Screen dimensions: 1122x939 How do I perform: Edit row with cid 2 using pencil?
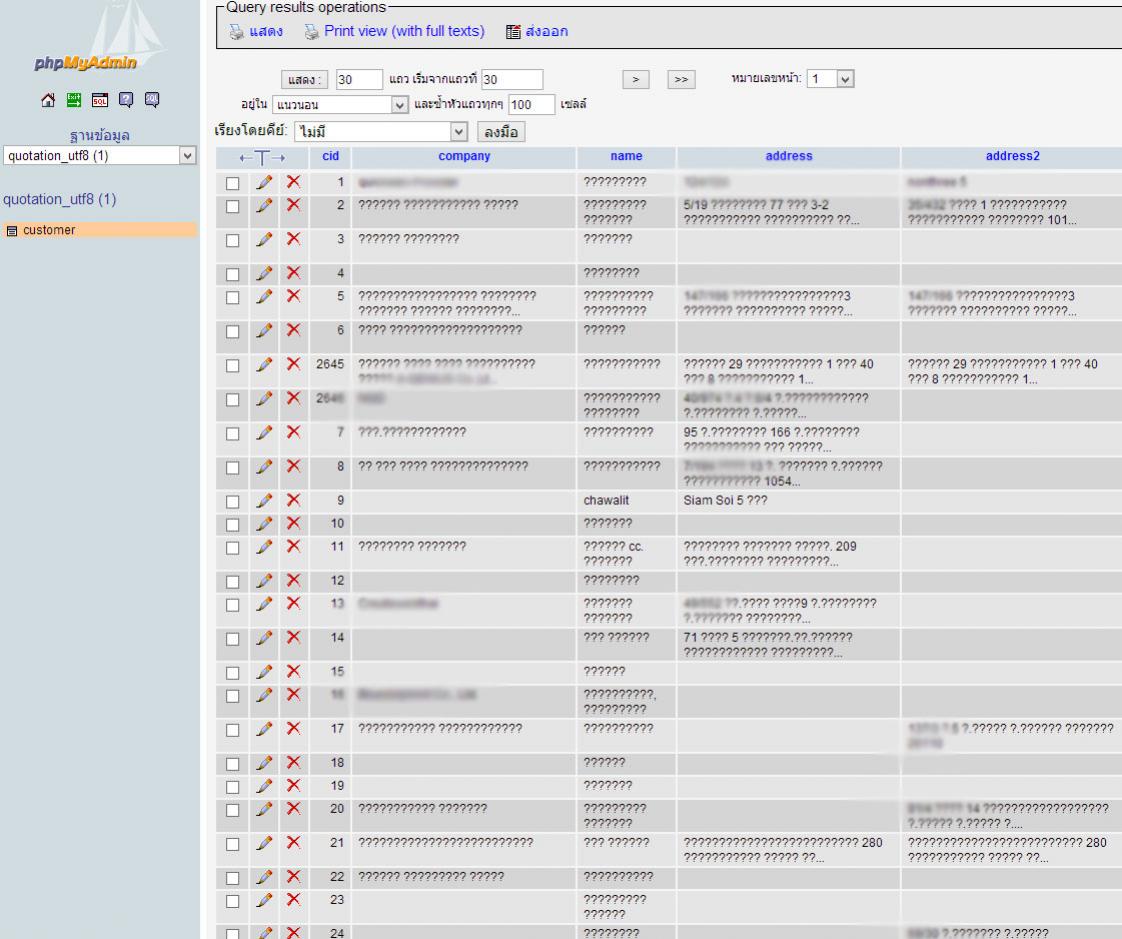coord(264,205)
